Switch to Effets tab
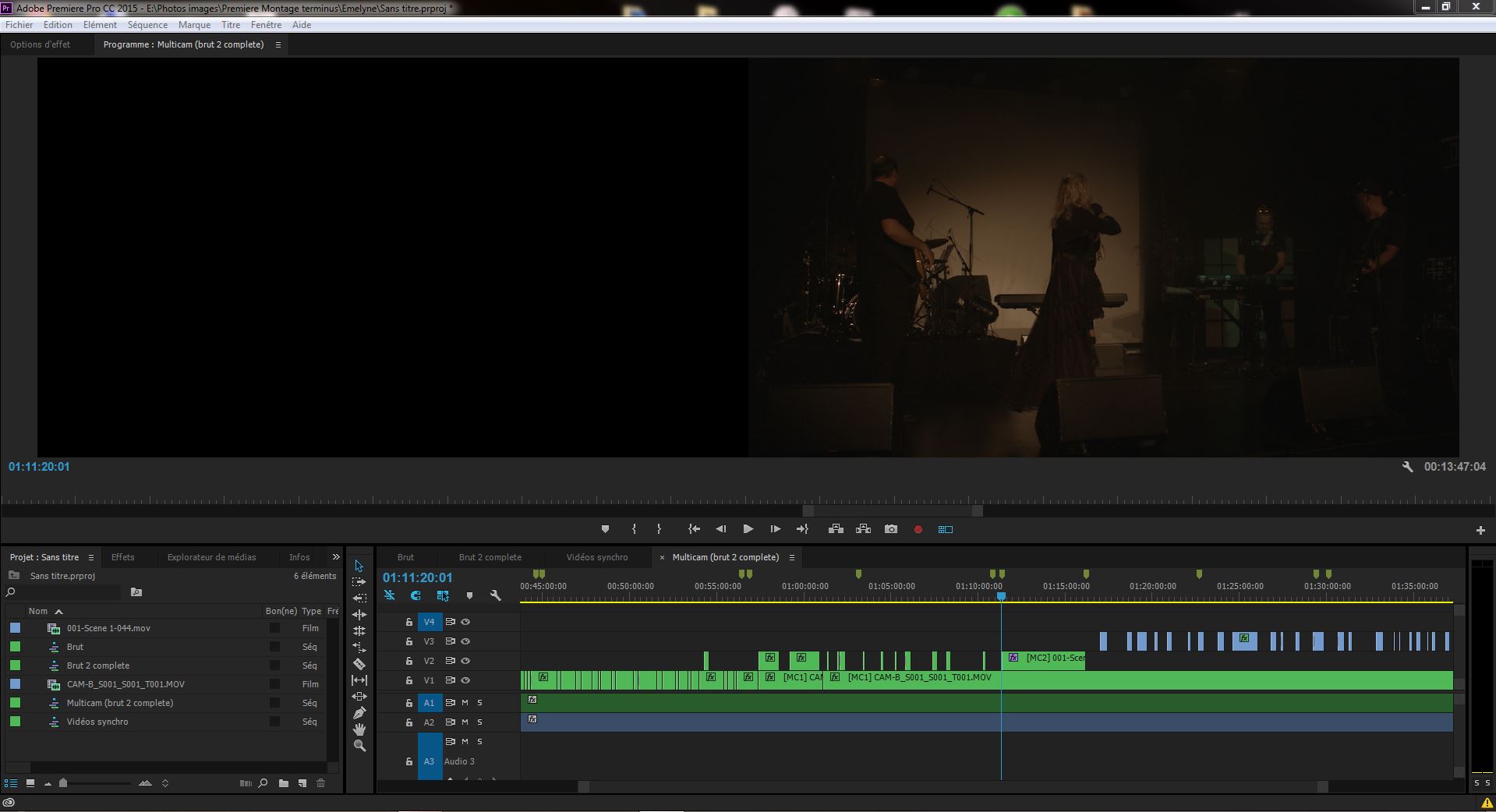The width and height of the screenshot is (1496, 812). [x=122, y=557]
